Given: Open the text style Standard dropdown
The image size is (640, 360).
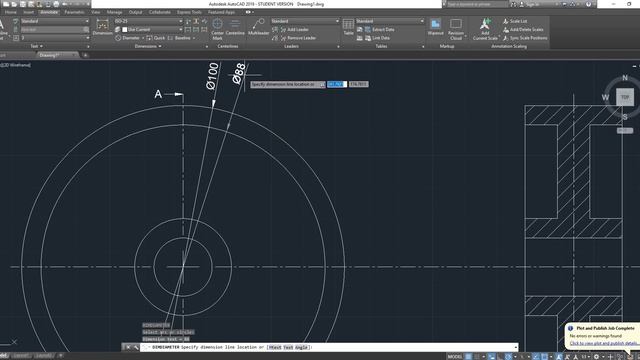Looking at the screenshot, I should coord(54,21).
